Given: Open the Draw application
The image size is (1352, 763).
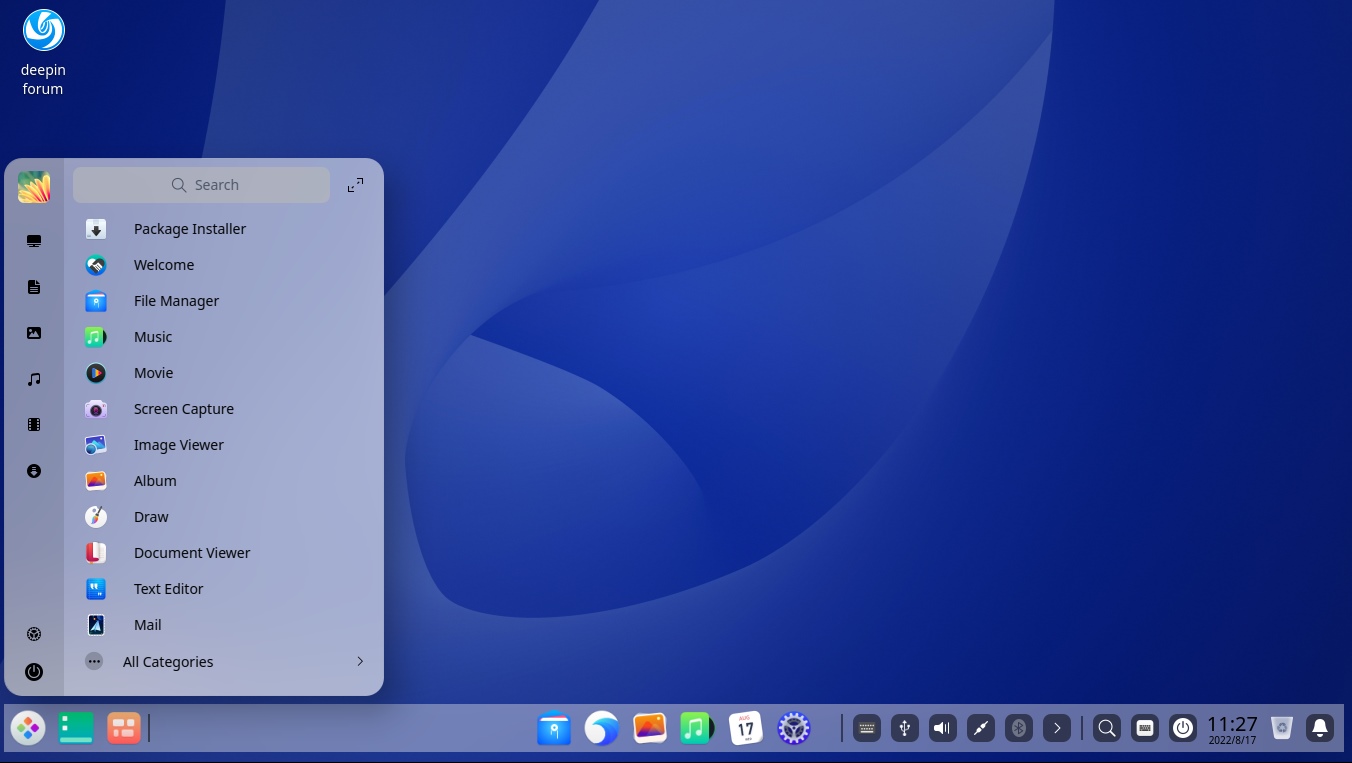Looking at the screenshot, I should (x=151, y=517).
